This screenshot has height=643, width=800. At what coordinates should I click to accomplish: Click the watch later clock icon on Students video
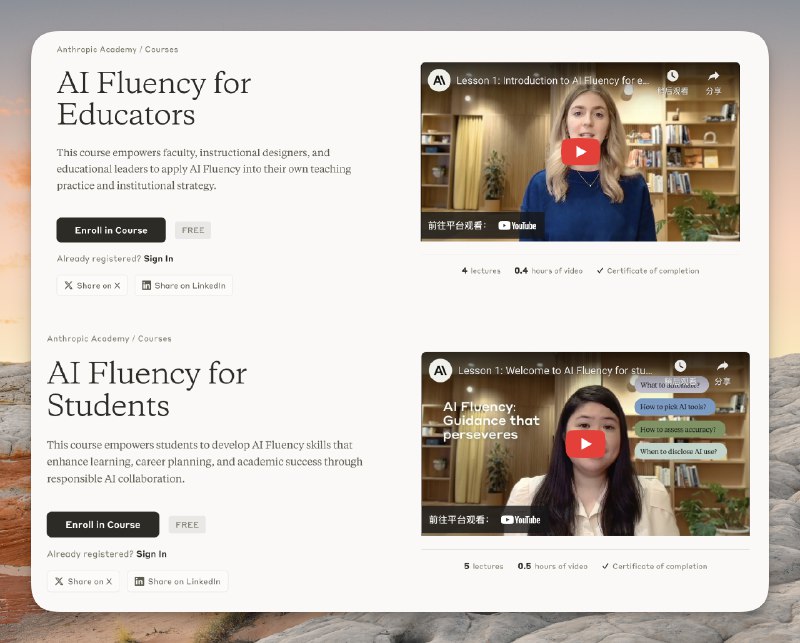(x=680, y=366)
